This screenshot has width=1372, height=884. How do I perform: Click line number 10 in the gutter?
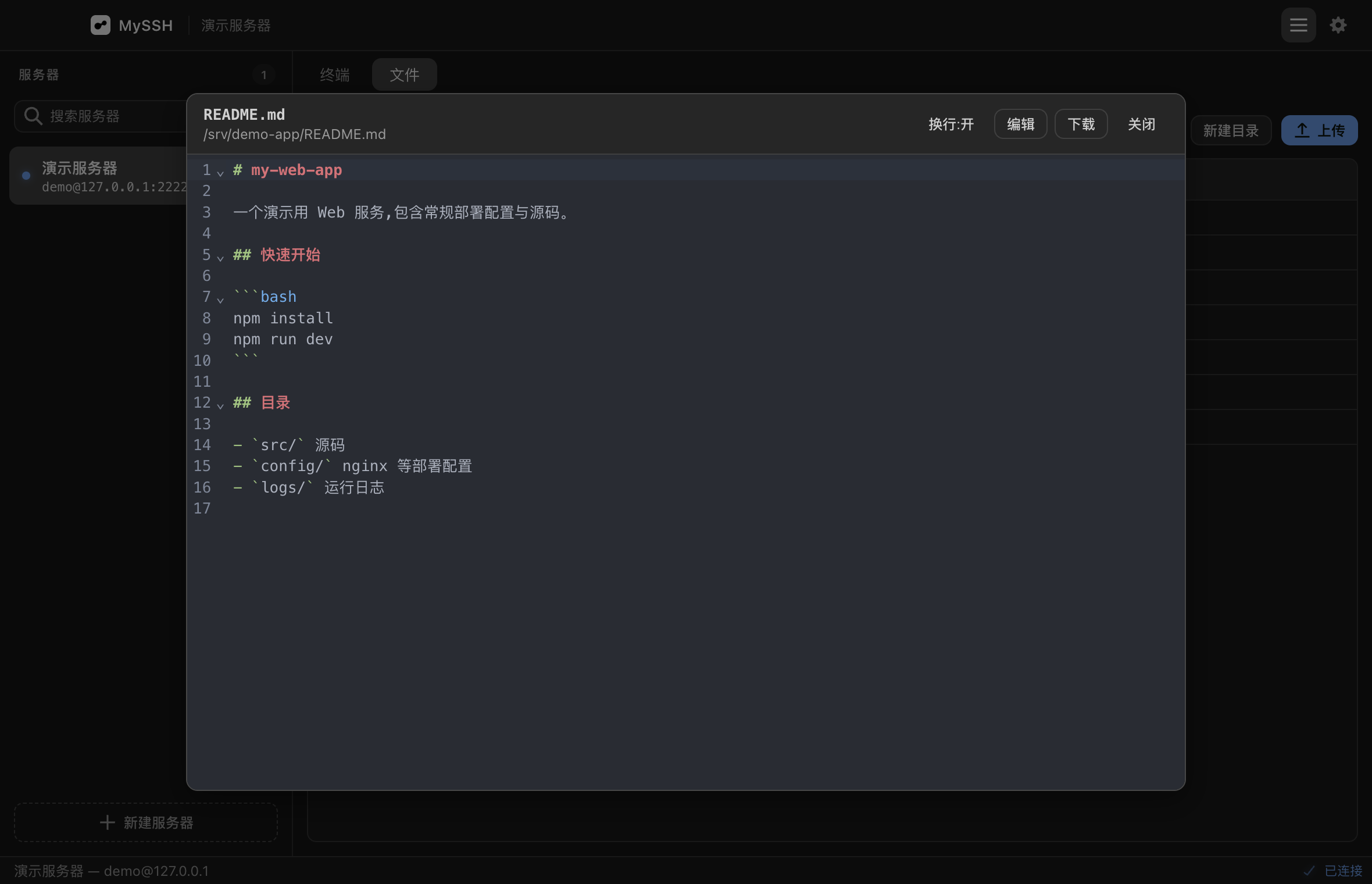point(202,361)
